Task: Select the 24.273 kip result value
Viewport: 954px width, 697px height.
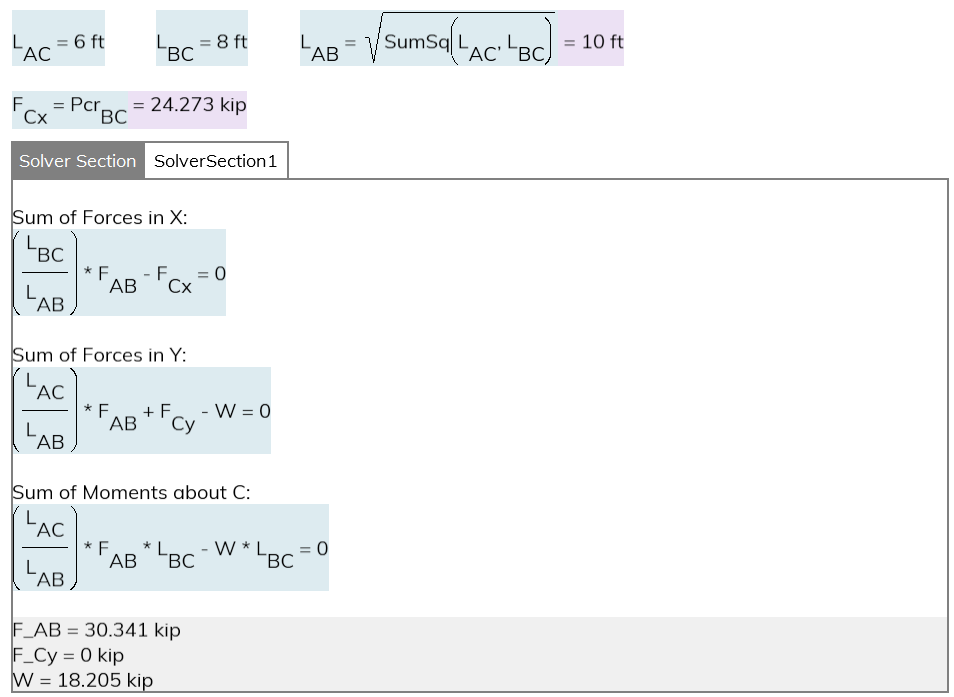Action: pyautogui.click(x=189, y=105)
